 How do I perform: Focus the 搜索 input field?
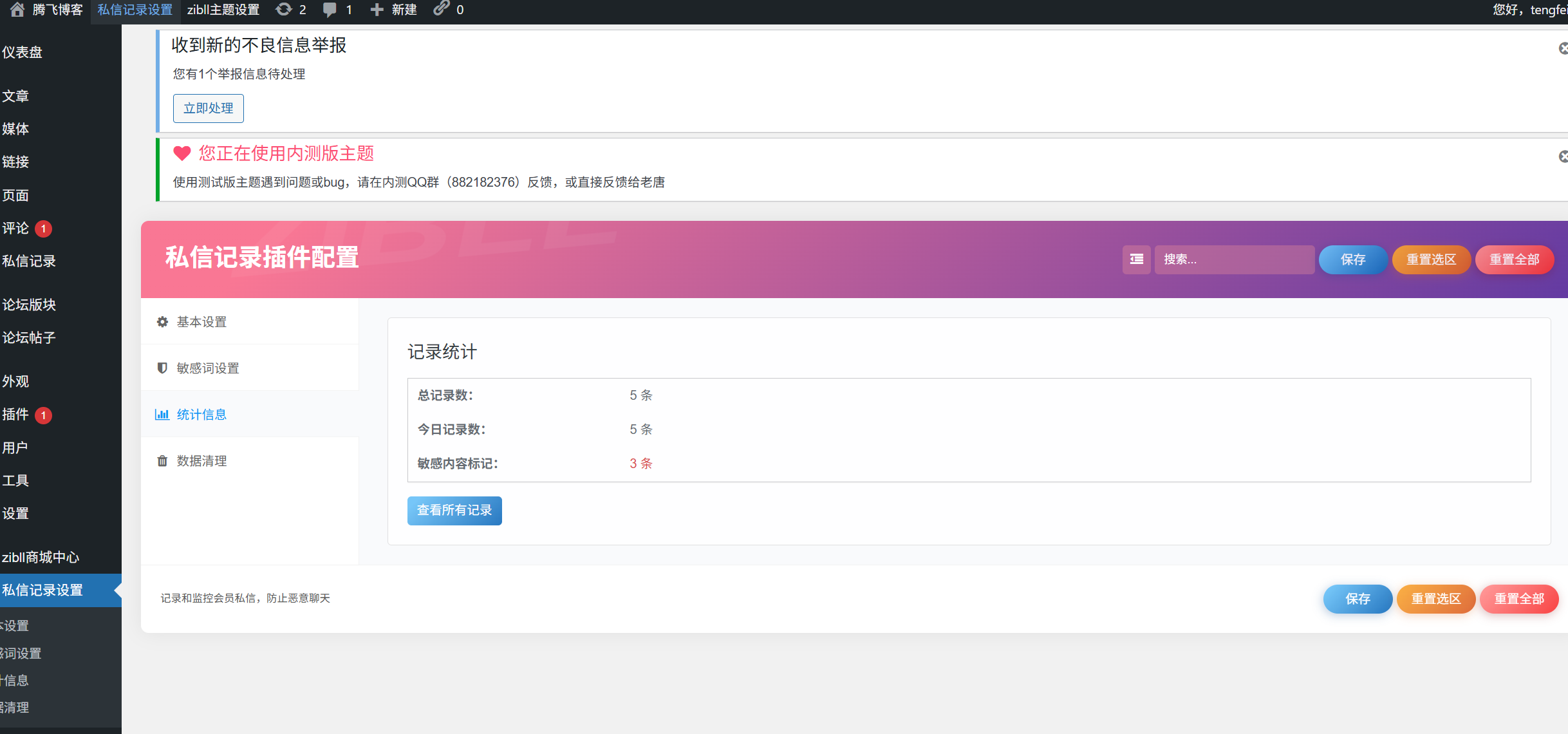coord(1233,259)
